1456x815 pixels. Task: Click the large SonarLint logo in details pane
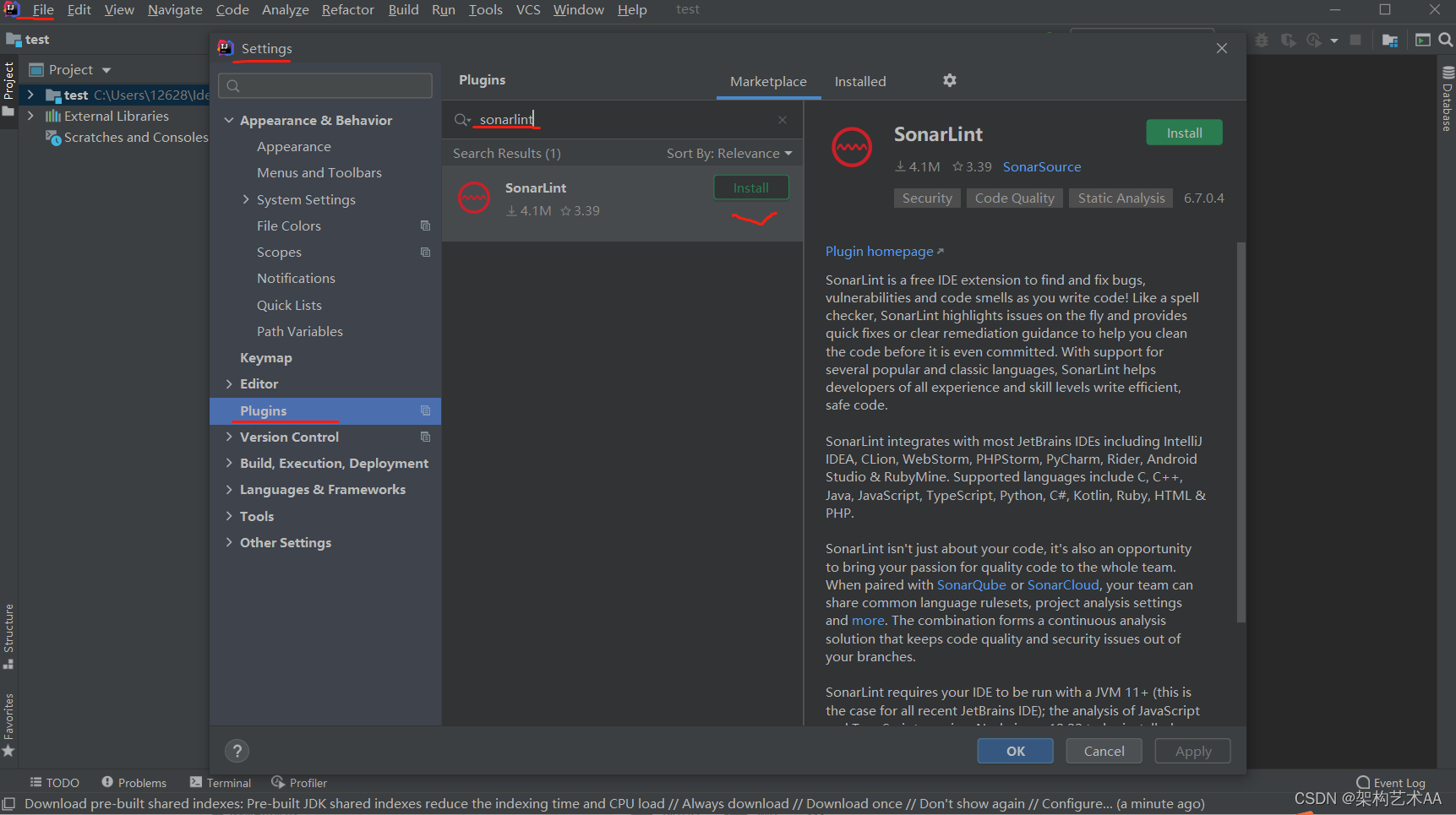tap(852, 147)
